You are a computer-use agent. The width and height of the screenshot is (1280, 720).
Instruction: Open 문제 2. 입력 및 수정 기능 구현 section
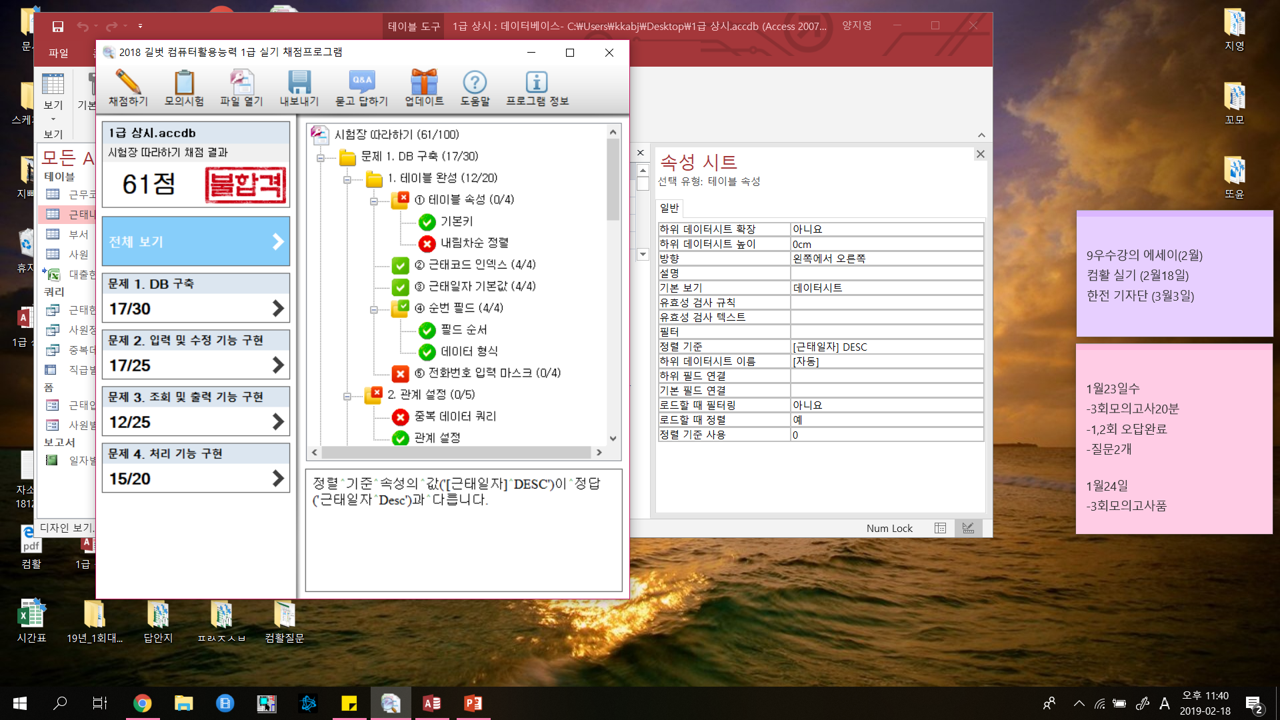(x=196, y=354)
